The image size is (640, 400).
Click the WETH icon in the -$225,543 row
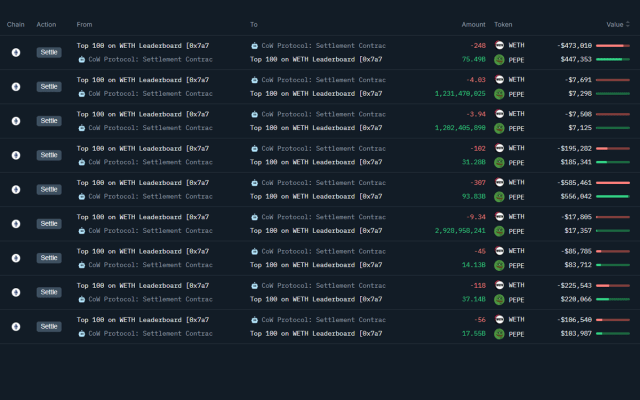click(x=499, y=285)
